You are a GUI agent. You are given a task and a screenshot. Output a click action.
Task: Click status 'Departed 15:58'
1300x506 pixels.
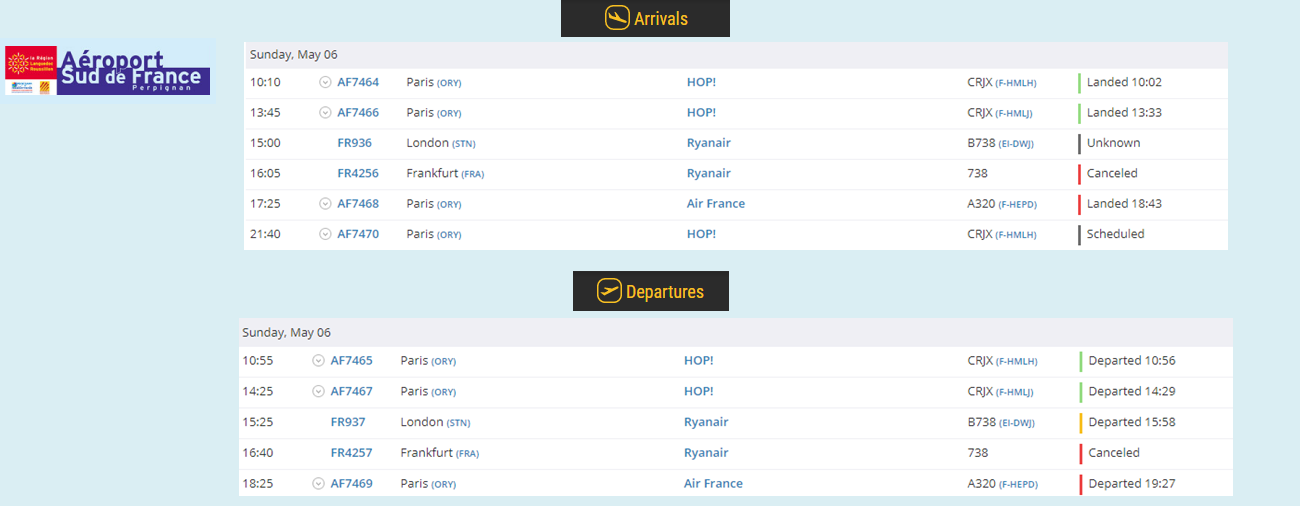coord(1132,422)
